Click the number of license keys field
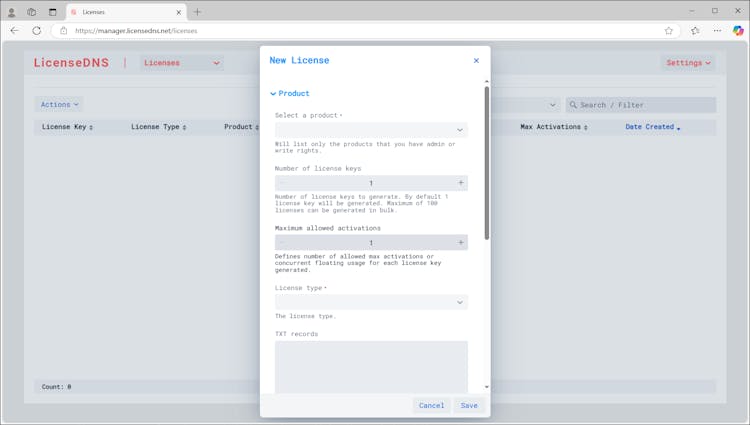The image size is (750, 425). pos(371,183)
